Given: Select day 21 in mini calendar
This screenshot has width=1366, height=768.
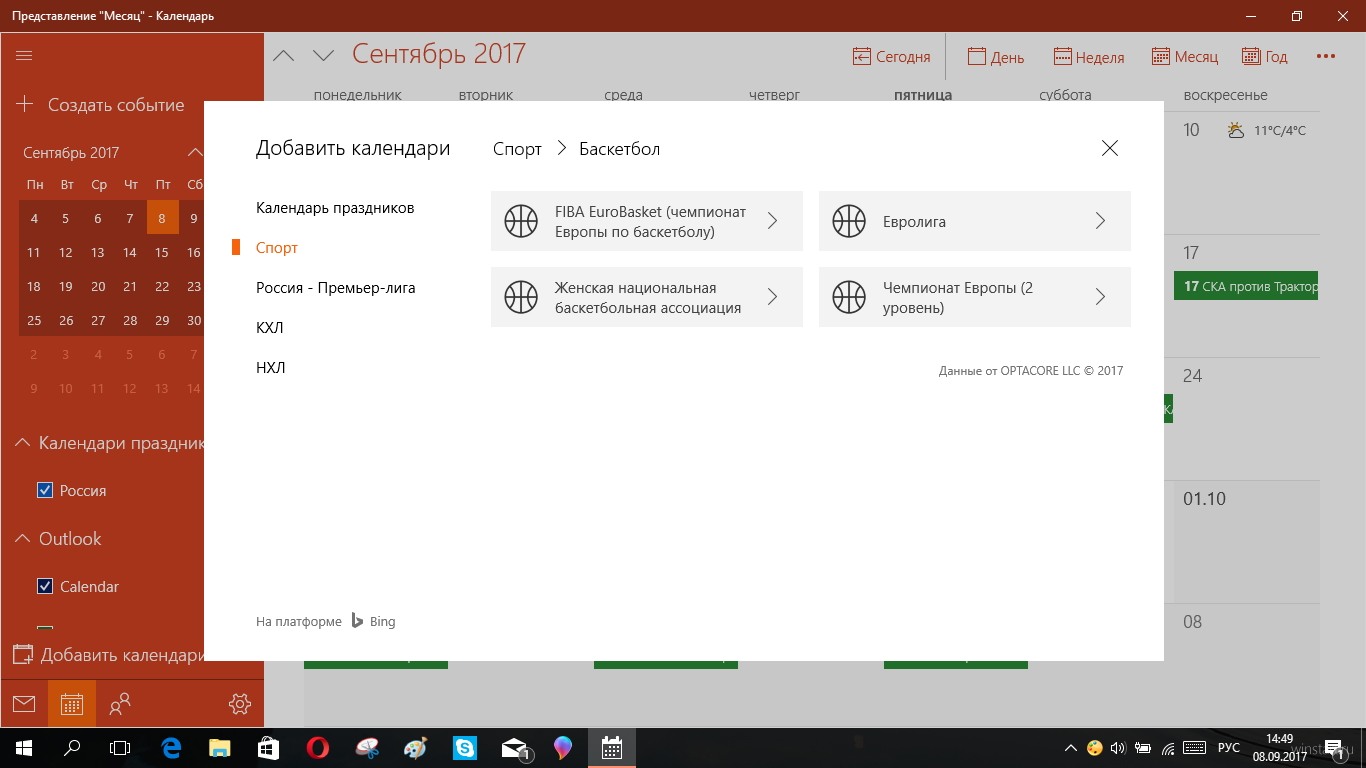Looking at the screenshot, I should click(x=130, y=286).
